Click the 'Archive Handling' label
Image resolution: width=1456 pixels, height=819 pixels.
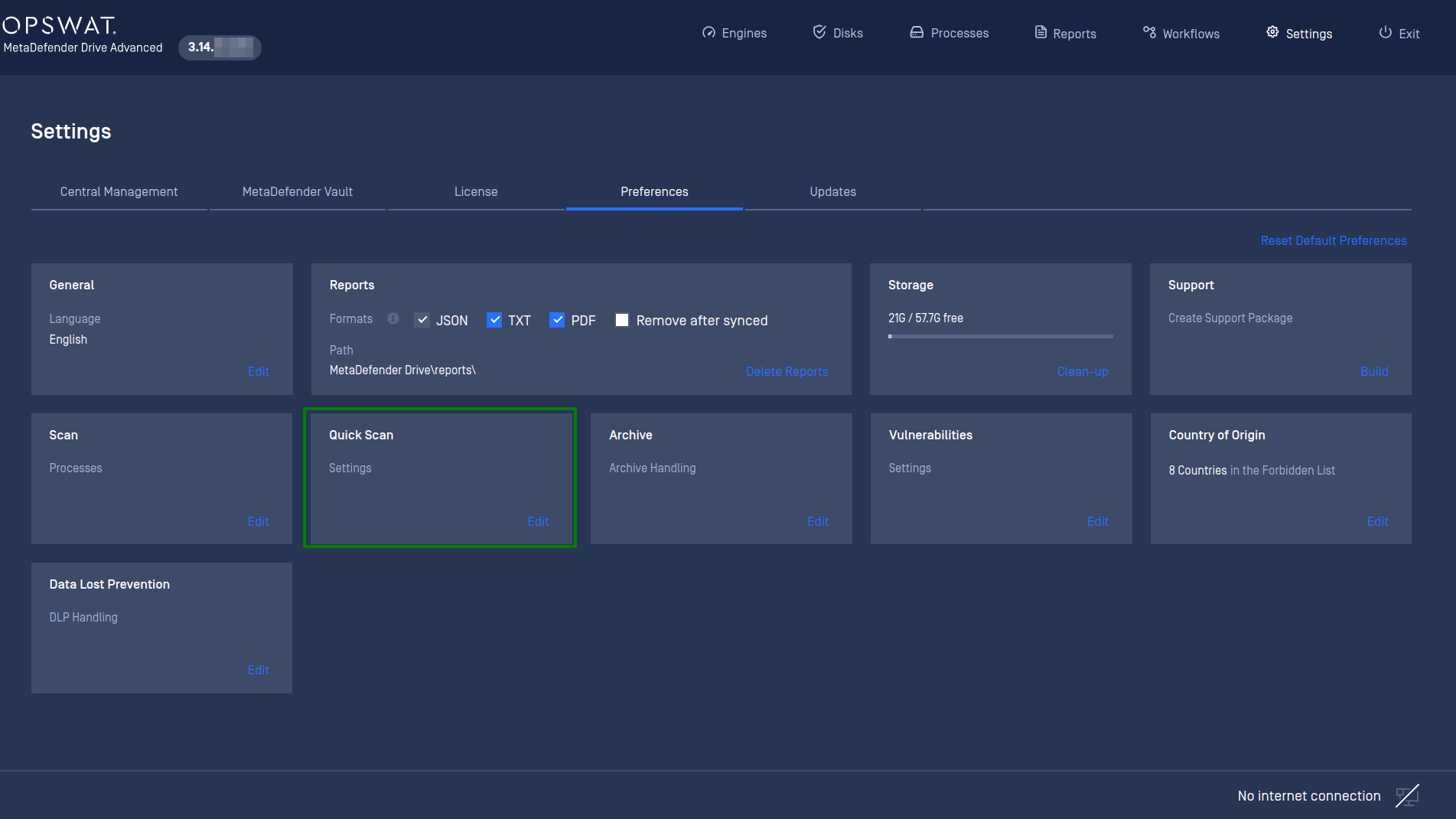653,468
